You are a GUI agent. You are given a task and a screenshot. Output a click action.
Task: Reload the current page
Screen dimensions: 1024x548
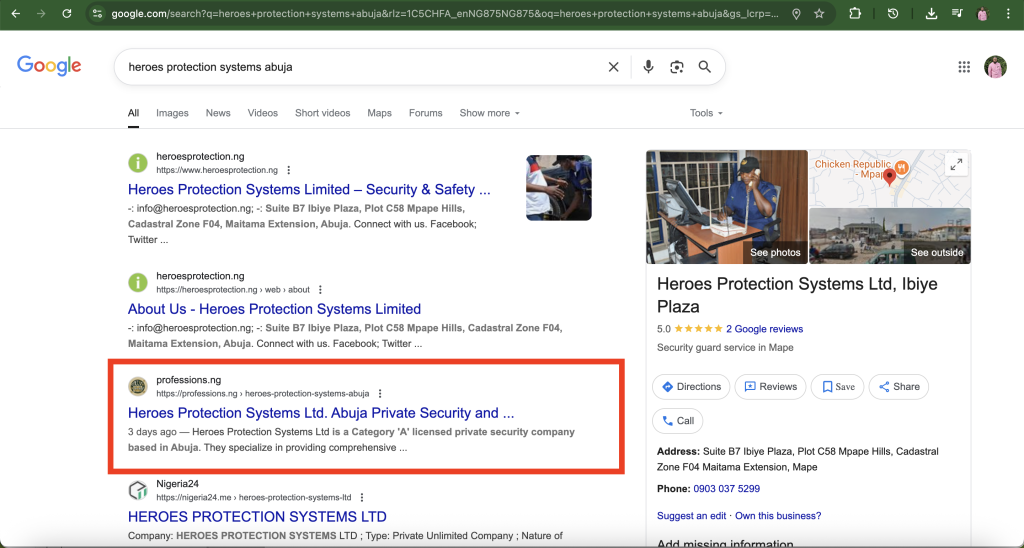point(67,13)
